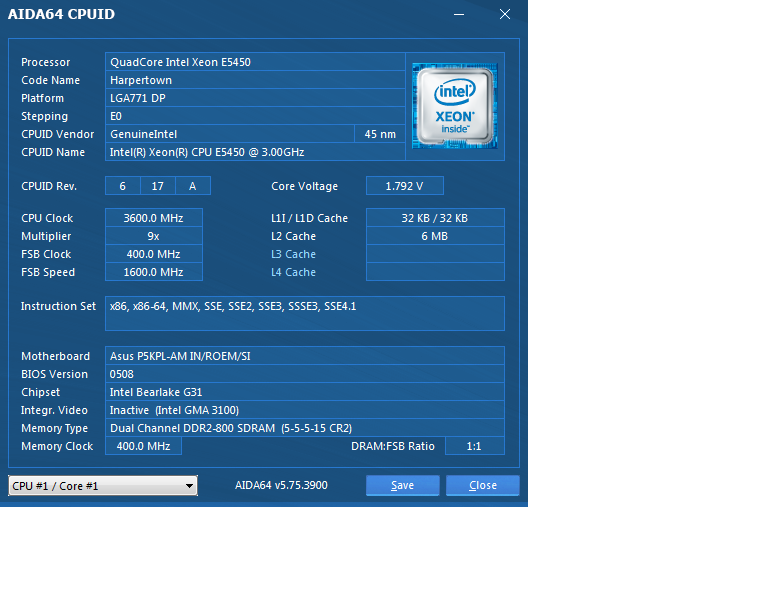Close the AIDA64 CPUID window using X

click(x=505, y=14)
